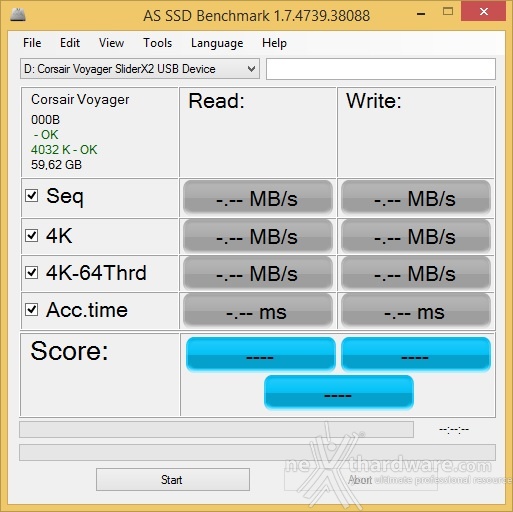This screenshot has width=513, height=512.
Task: Click the Seq write result box
Action: pos(416,197)
